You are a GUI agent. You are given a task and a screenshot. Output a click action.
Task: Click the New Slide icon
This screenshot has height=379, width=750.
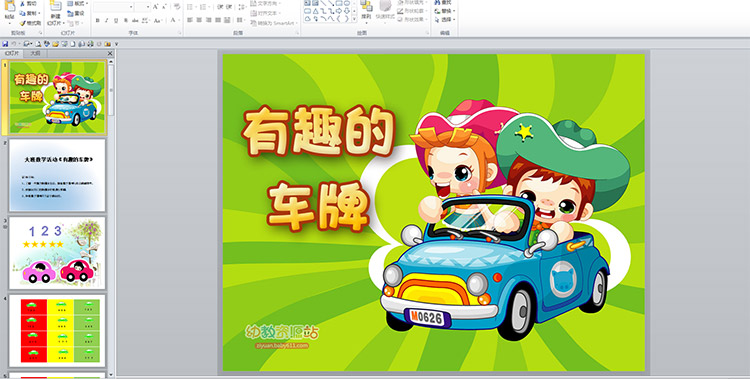click(x=55, y=6)
